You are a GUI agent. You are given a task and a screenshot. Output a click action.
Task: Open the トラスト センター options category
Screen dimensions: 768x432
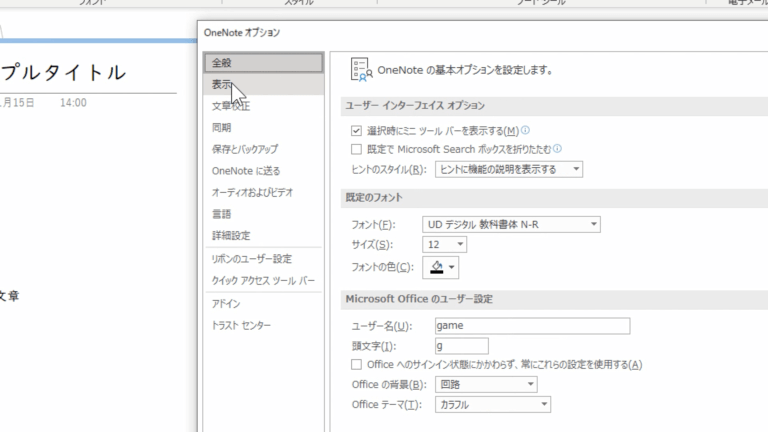tap(264, 325)
